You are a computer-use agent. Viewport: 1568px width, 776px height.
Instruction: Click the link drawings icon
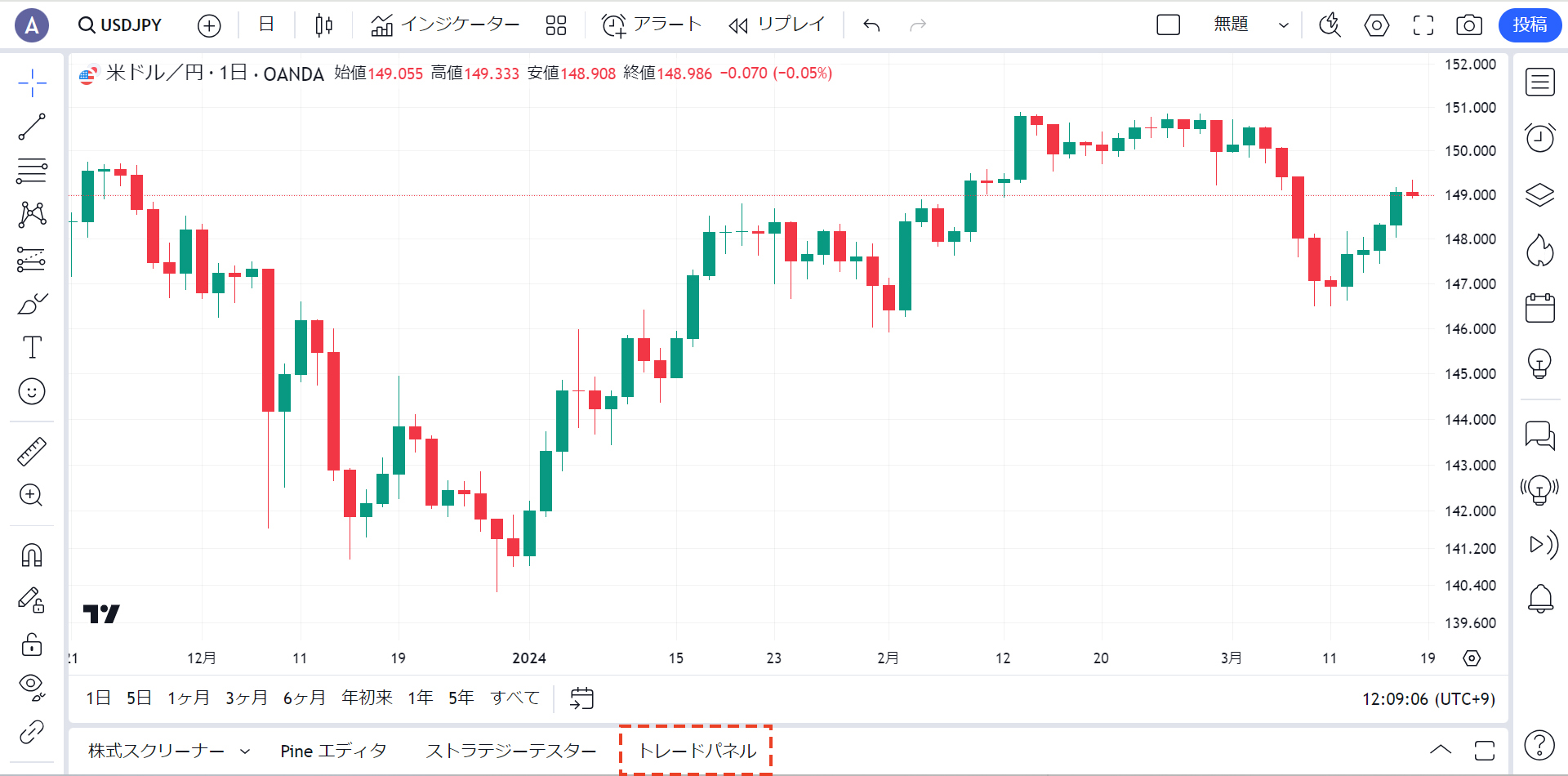[32, 732]
